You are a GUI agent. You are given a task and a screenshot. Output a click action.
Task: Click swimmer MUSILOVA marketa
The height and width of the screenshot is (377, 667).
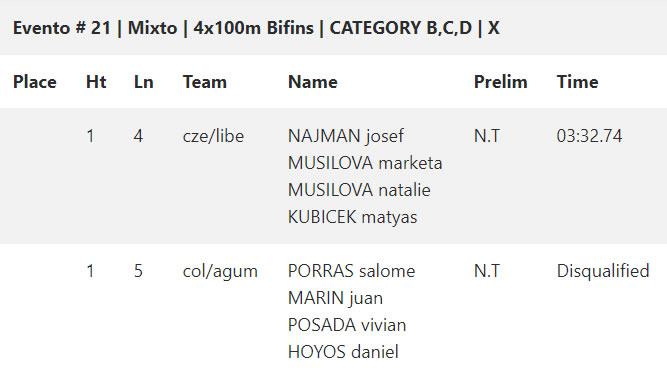coord(365,163)
